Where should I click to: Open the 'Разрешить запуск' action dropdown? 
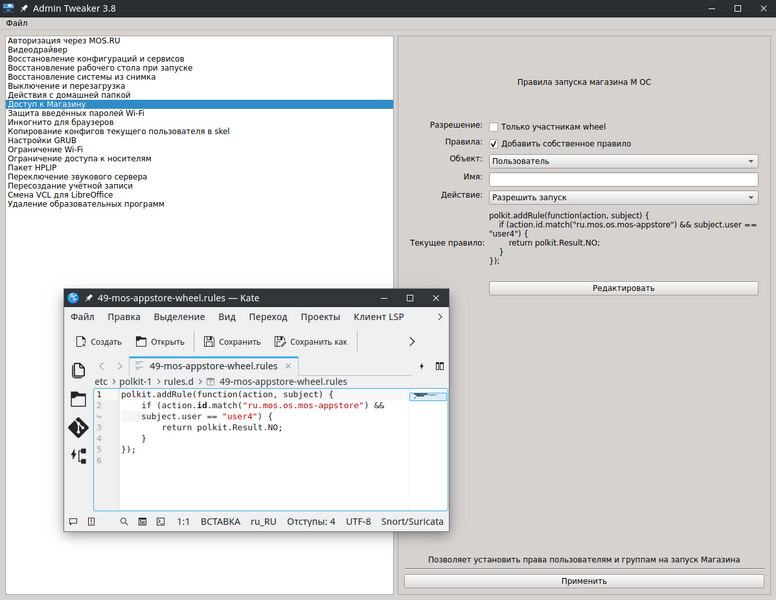point(622,197)
